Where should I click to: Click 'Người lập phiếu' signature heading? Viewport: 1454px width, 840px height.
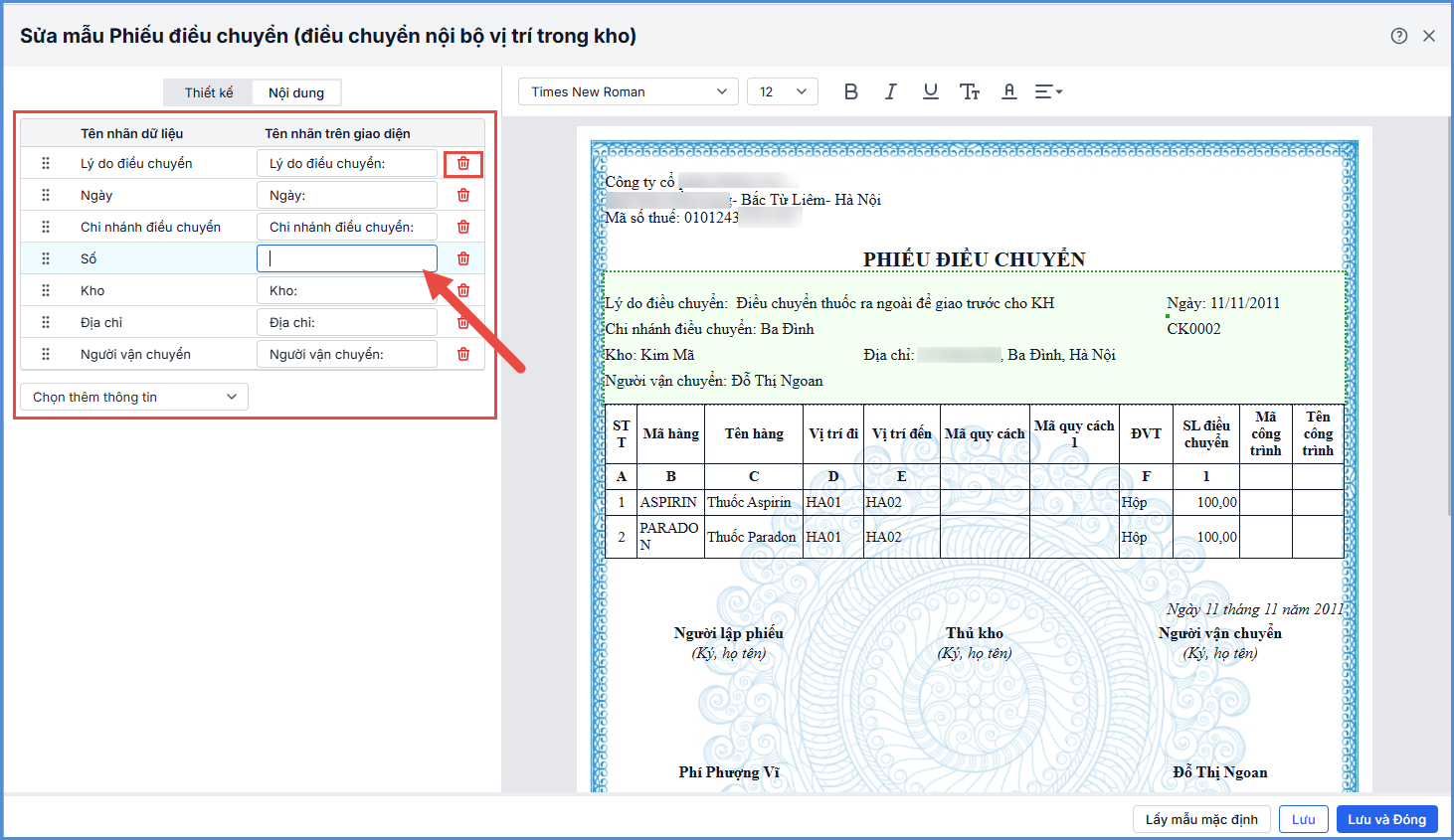(729, 633)
